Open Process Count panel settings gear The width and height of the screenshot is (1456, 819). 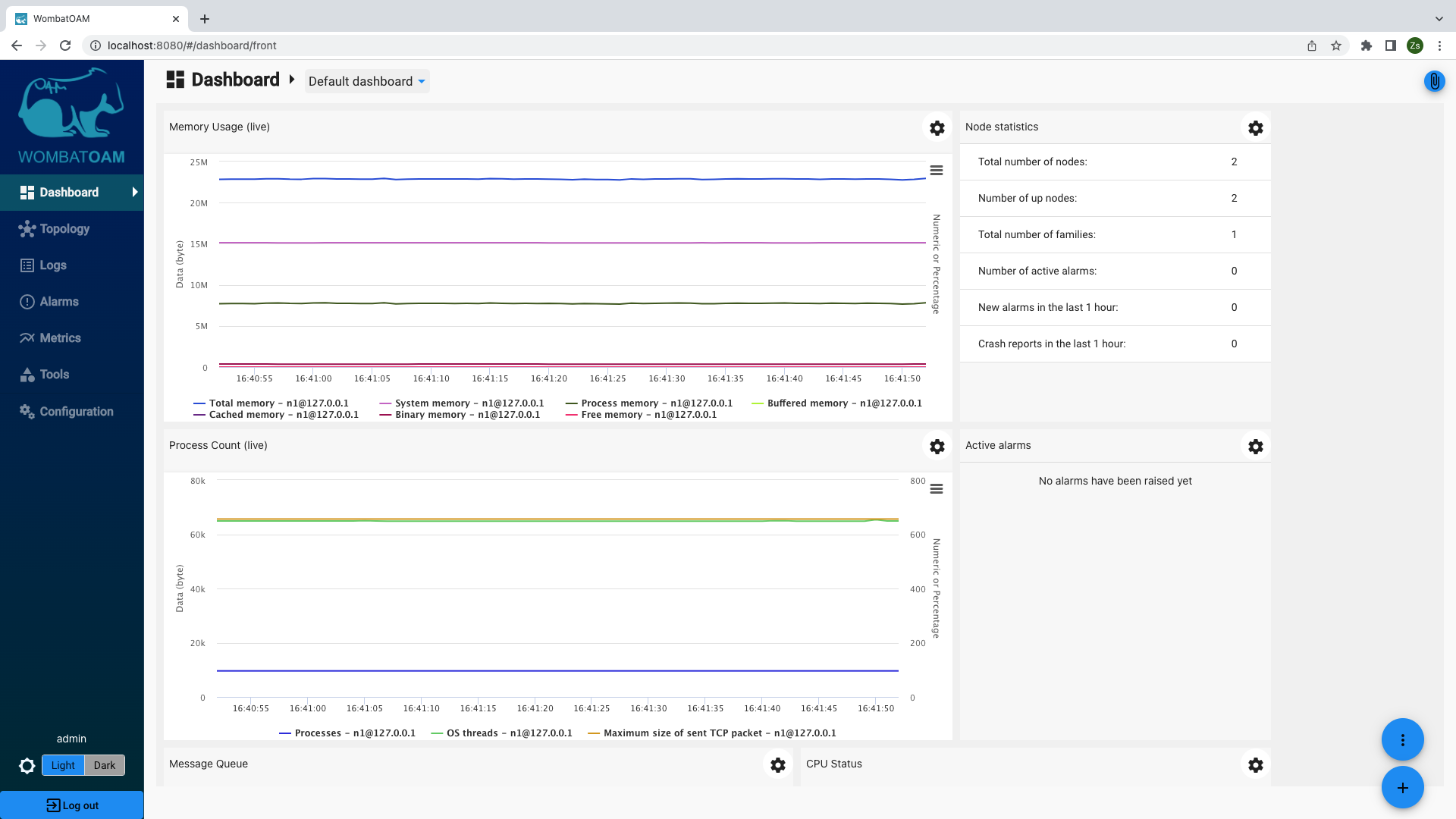[x=937, y=447]
